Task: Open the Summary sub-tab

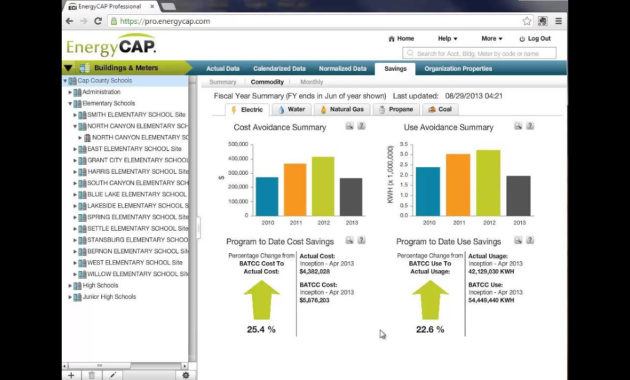Action: coord(223,82)
